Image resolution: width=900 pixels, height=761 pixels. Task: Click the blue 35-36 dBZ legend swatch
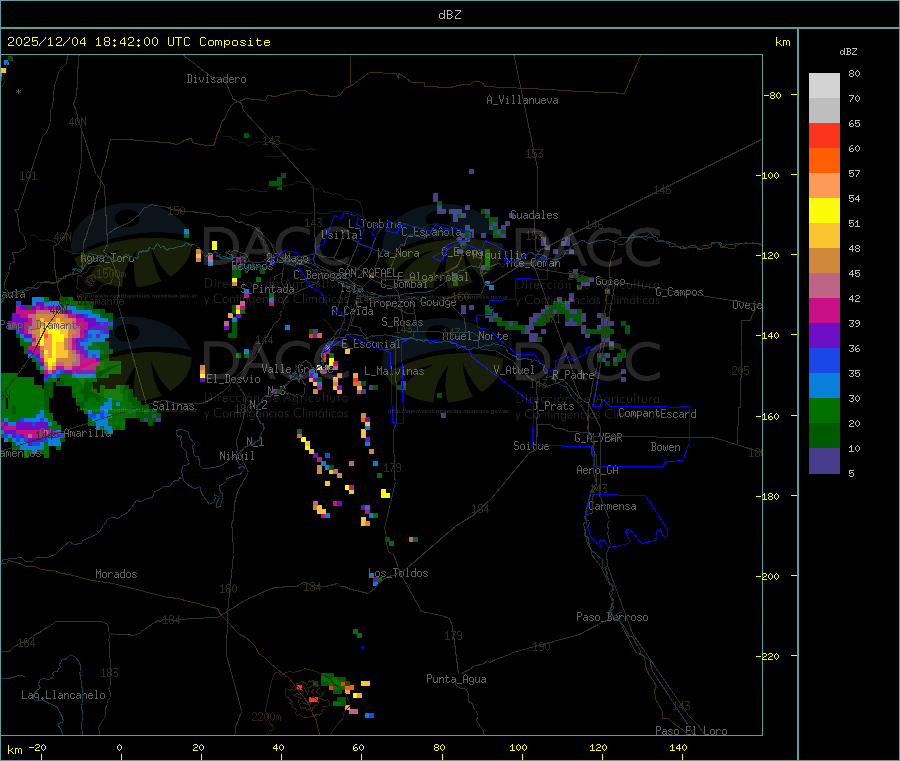[824, 360]
